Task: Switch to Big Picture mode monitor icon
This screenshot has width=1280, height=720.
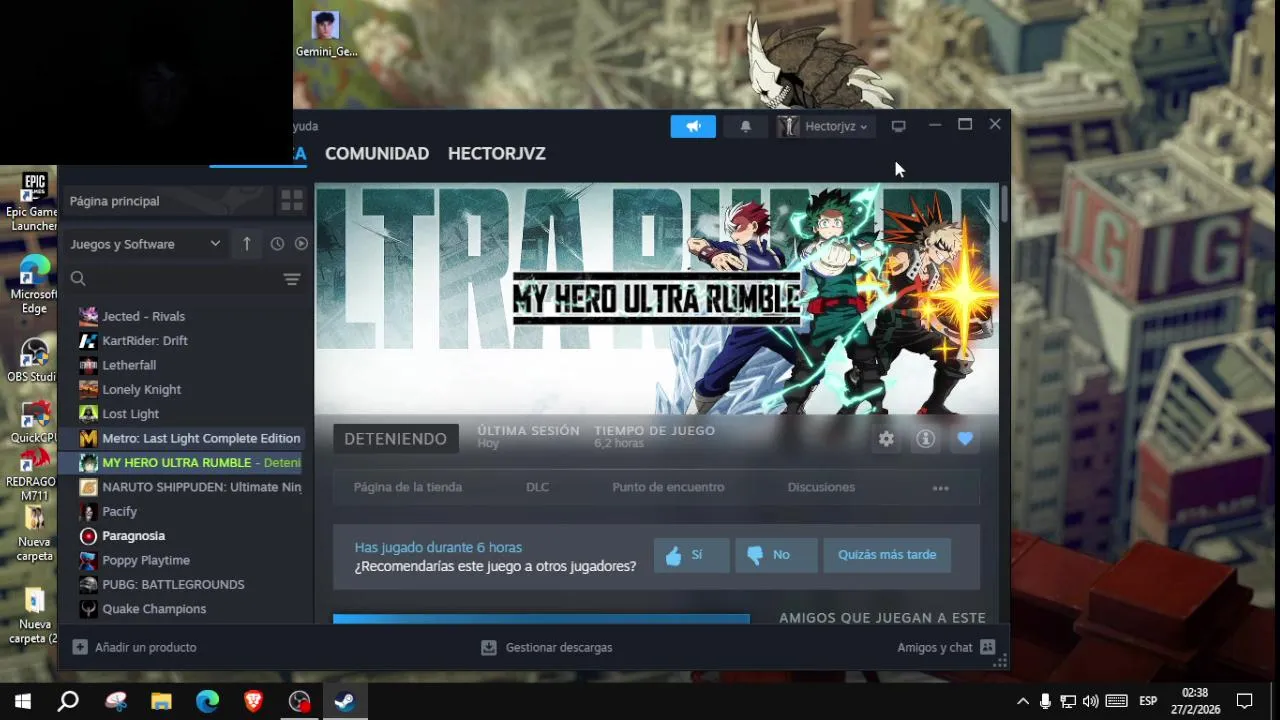Action: pyautogui.click(x=898, y=126)
